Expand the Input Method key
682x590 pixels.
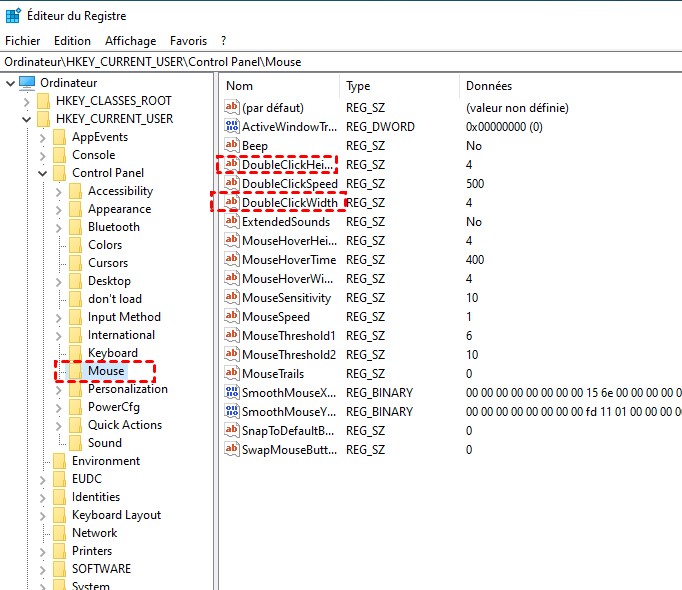(x=59, y=318)
